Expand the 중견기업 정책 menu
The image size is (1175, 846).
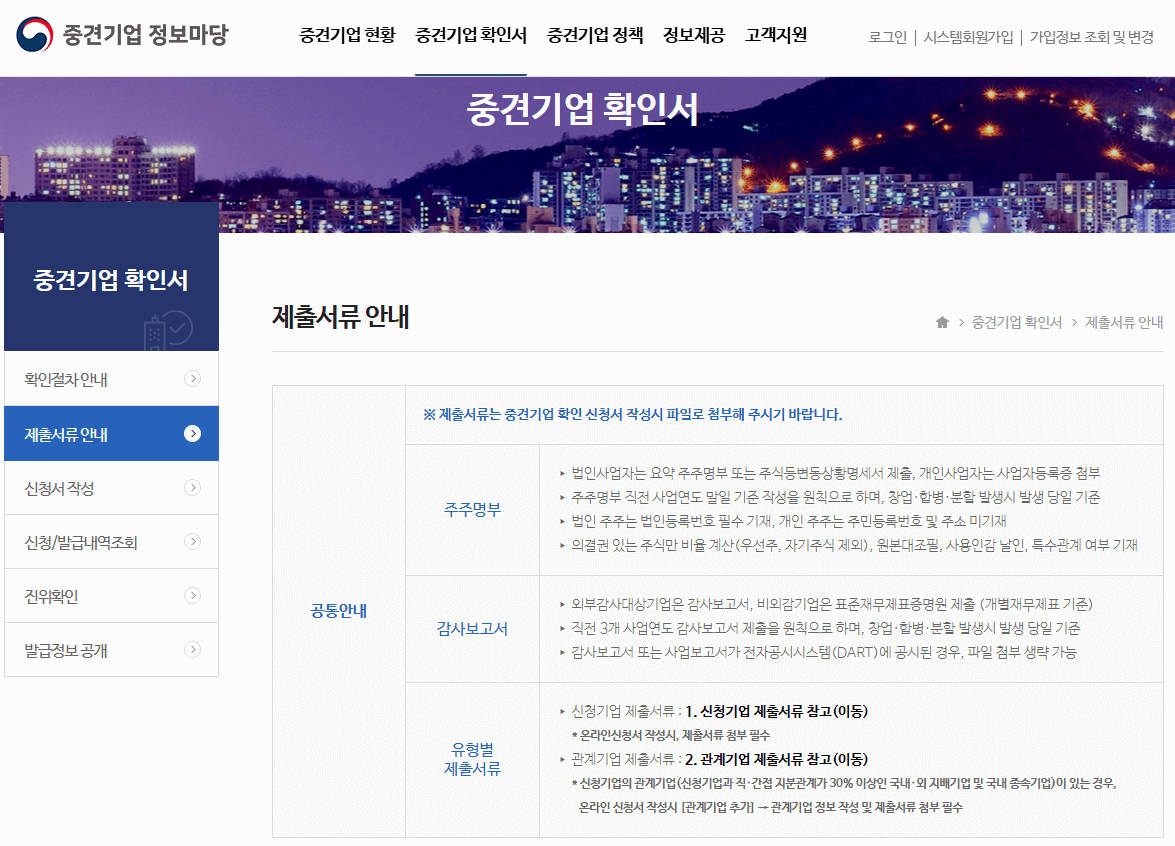[x=594, y=35]
